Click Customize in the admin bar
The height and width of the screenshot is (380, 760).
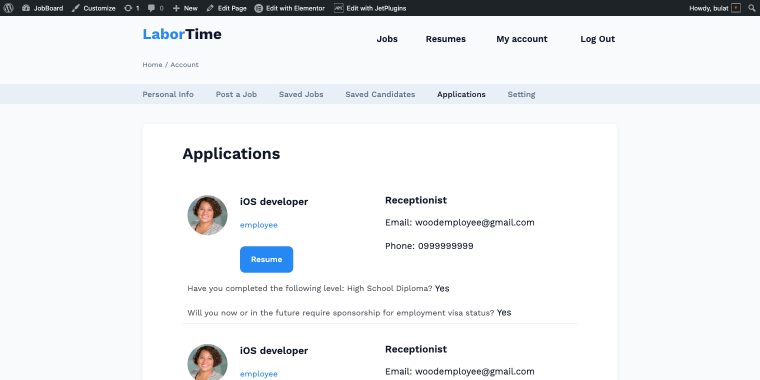click(94, 8)
